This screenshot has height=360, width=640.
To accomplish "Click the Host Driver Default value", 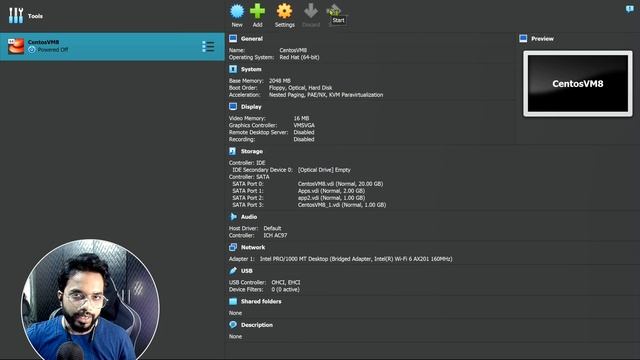I will click(272, 229).
